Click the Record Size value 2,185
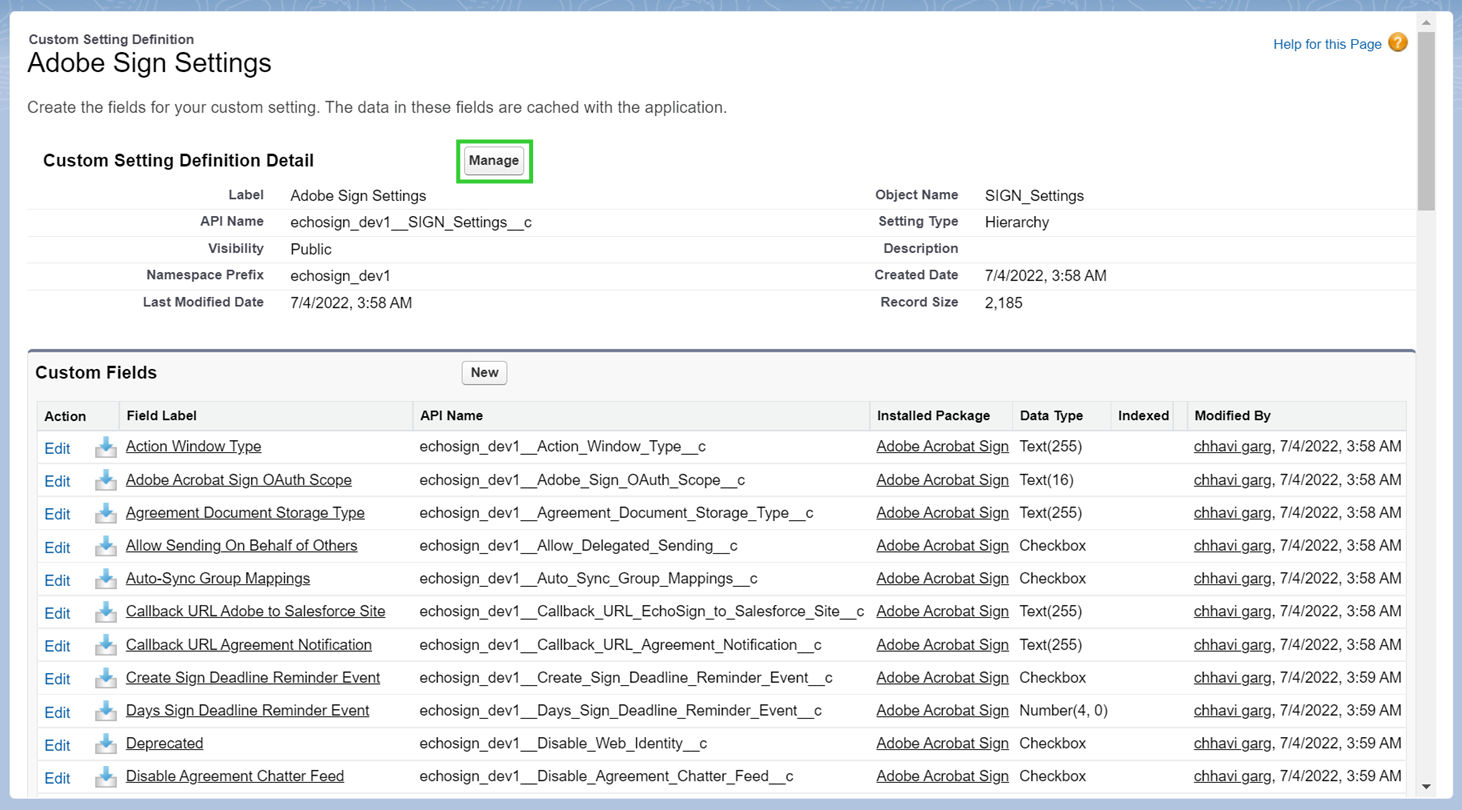1462x810 pixels. (1003, 302)
